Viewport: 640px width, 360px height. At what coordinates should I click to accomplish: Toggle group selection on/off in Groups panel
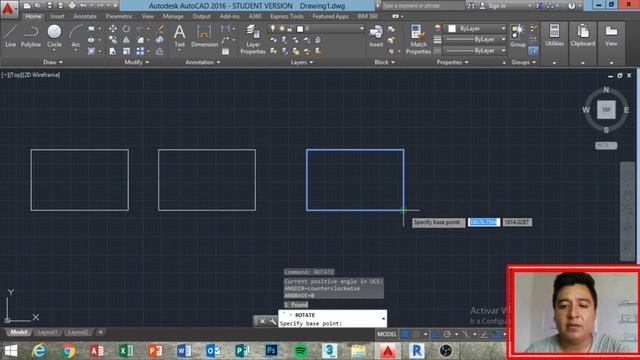coord(533,51)
